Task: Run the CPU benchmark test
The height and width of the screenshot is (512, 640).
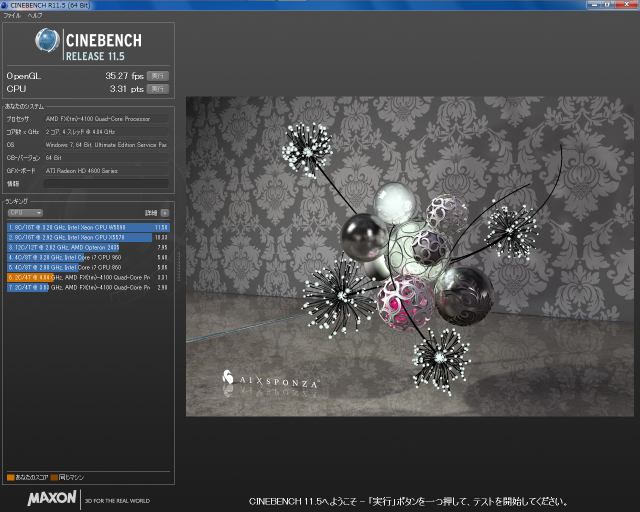Action: click(x=158, y=89)
